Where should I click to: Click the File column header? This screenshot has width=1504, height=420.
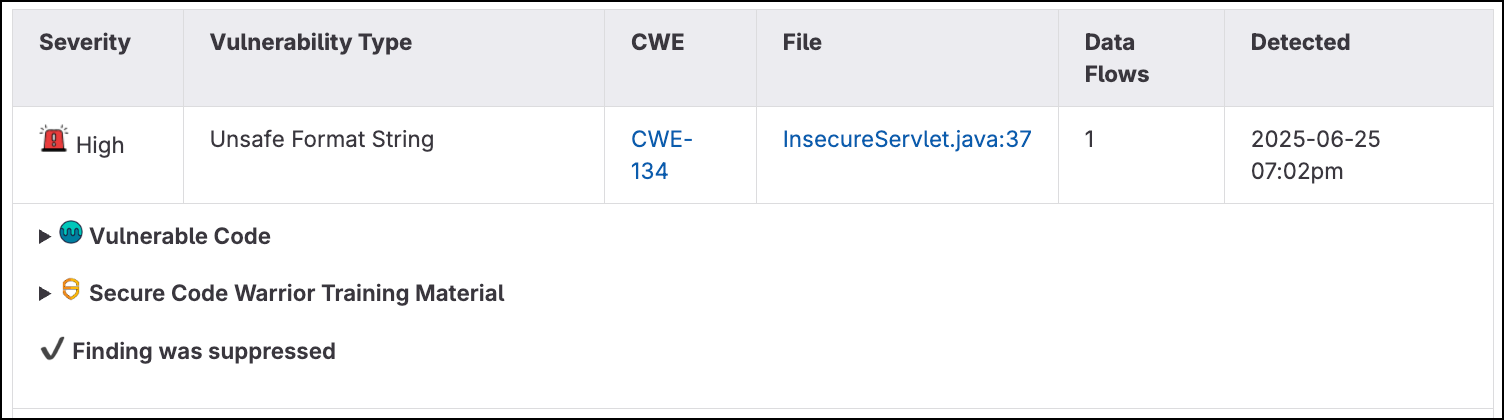(x=802, y=43)
